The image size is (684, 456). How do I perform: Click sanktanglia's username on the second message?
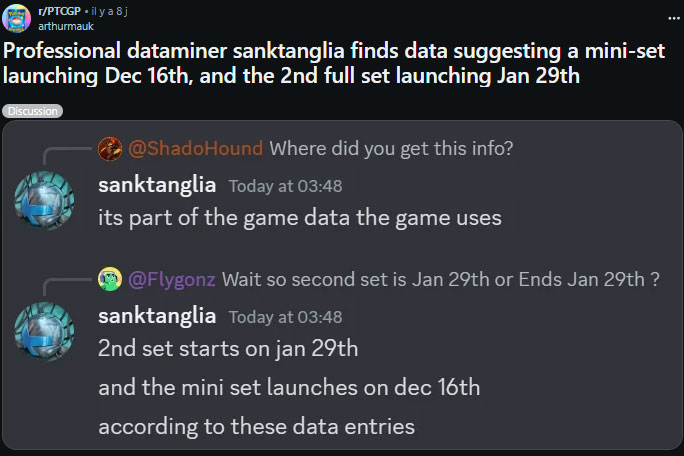[x=157, y=316]
